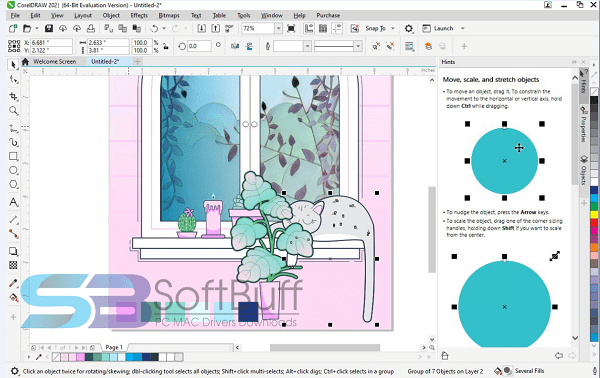
Task: Click the X position input field
Action: pos(51,42)
